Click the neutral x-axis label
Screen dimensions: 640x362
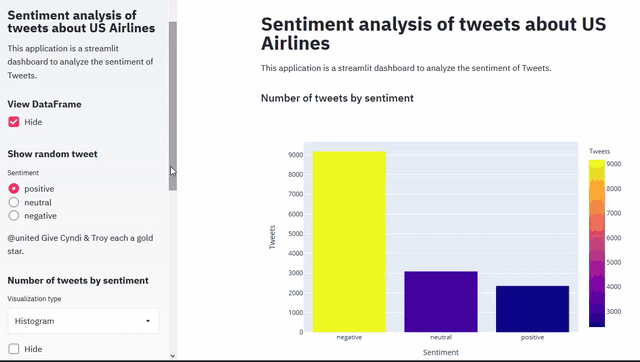pos(441,337)
